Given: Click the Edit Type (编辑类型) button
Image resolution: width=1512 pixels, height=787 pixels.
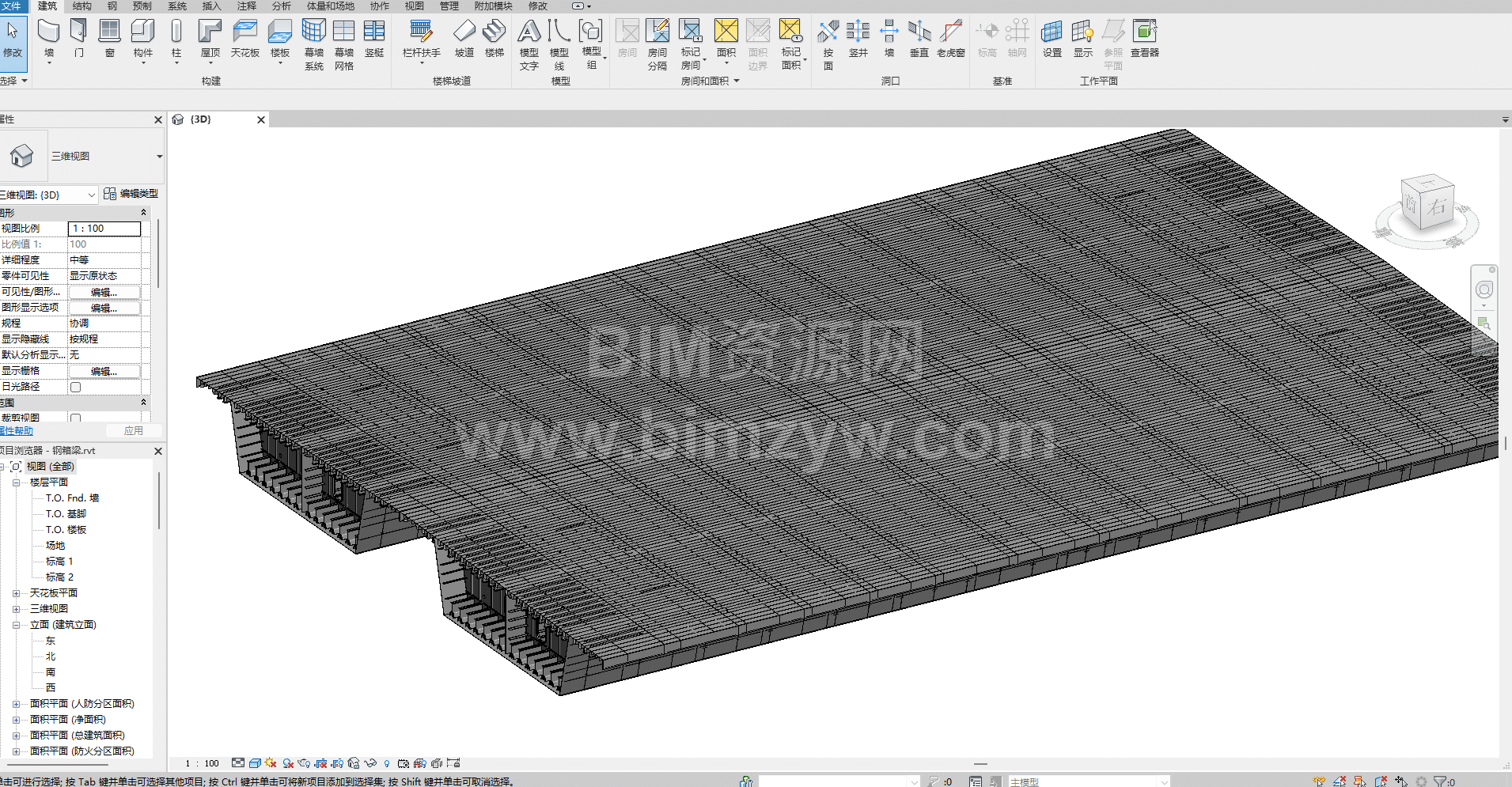Looking at the screenshot, I should [131, 194].
